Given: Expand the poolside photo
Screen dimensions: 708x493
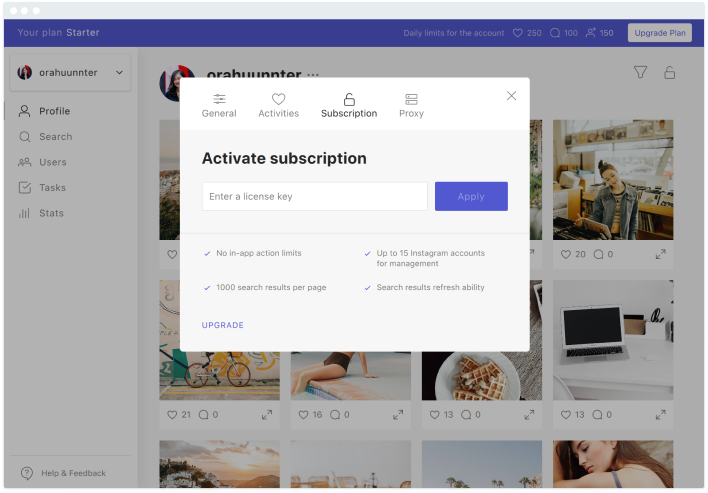Looking at the screenshot, I should point(398,415).
